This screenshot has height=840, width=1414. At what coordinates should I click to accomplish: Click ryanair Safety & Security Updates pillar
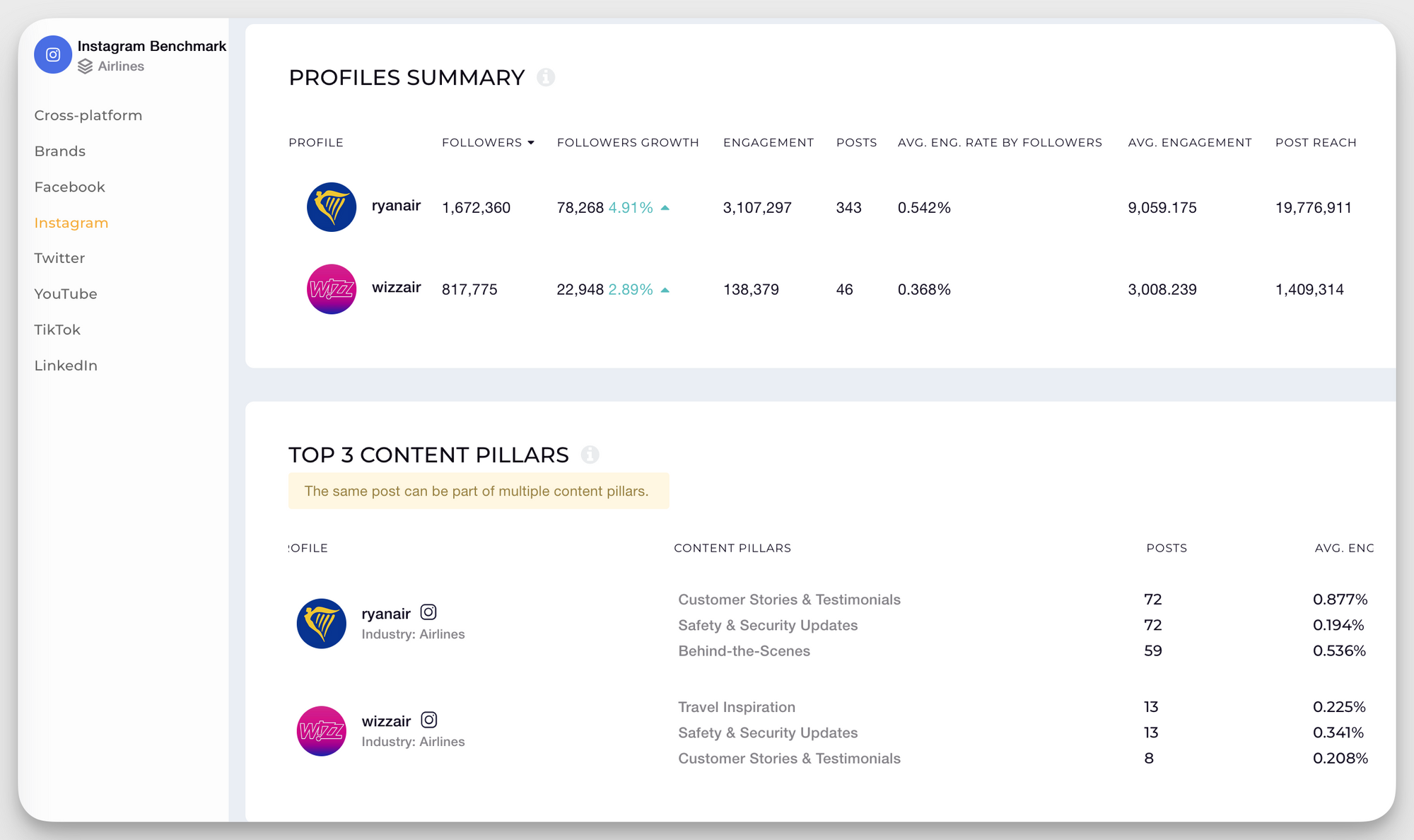(x=768, y=625)
